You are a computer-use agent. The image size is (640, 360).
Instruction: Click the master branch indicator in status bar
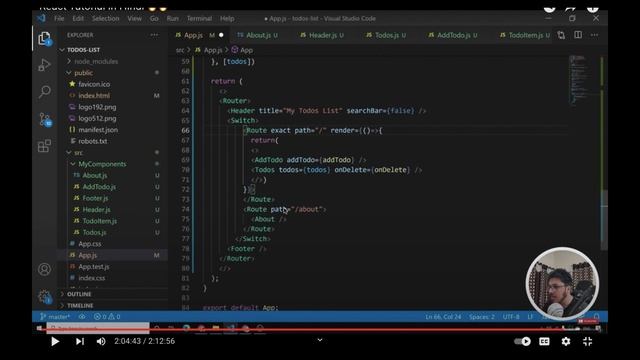pyautogui.click(x=55, y=317)
